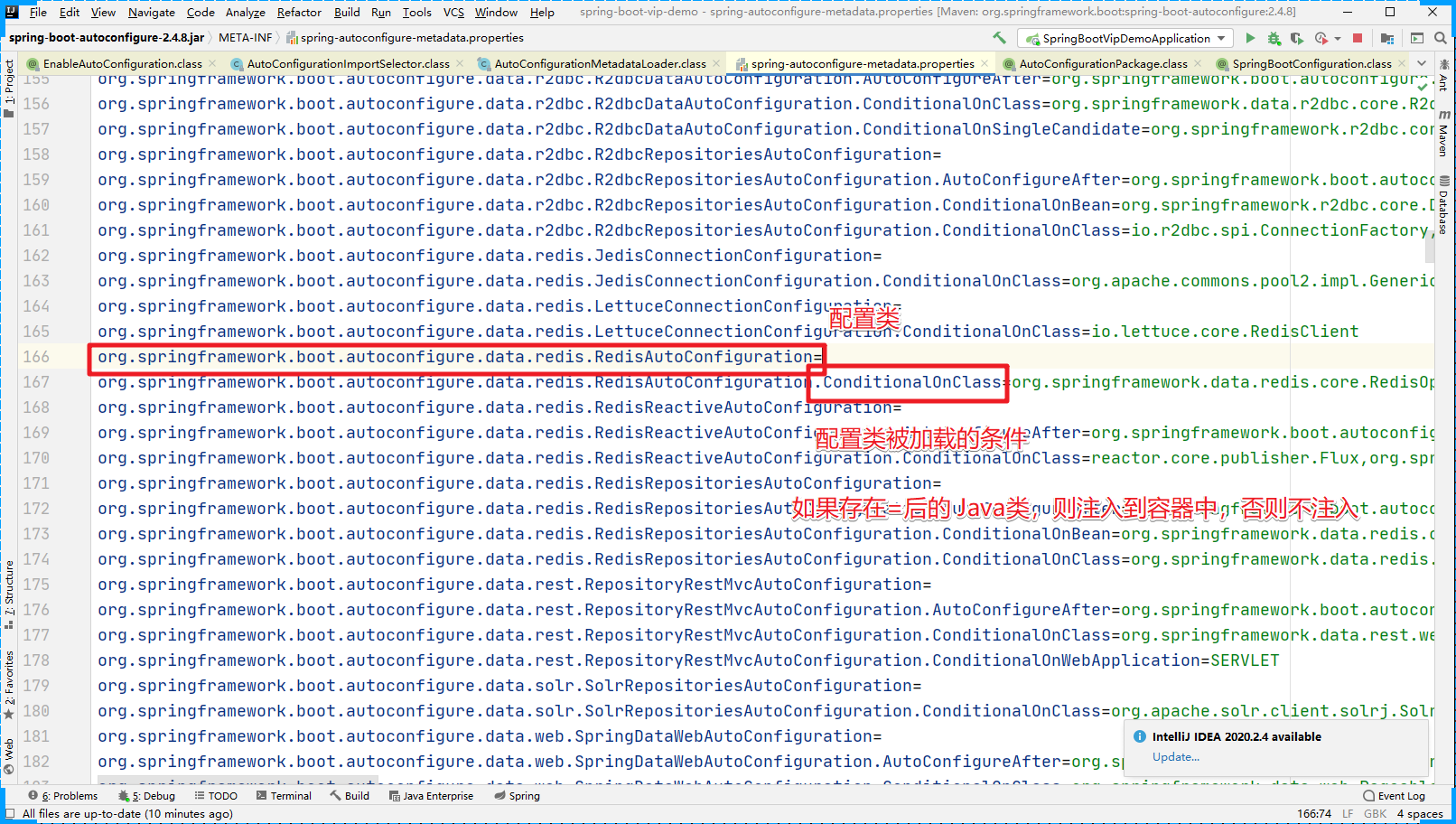
Task: Click the Profiler run icon
Action: pyautogui.click(x=1321, y=38)
